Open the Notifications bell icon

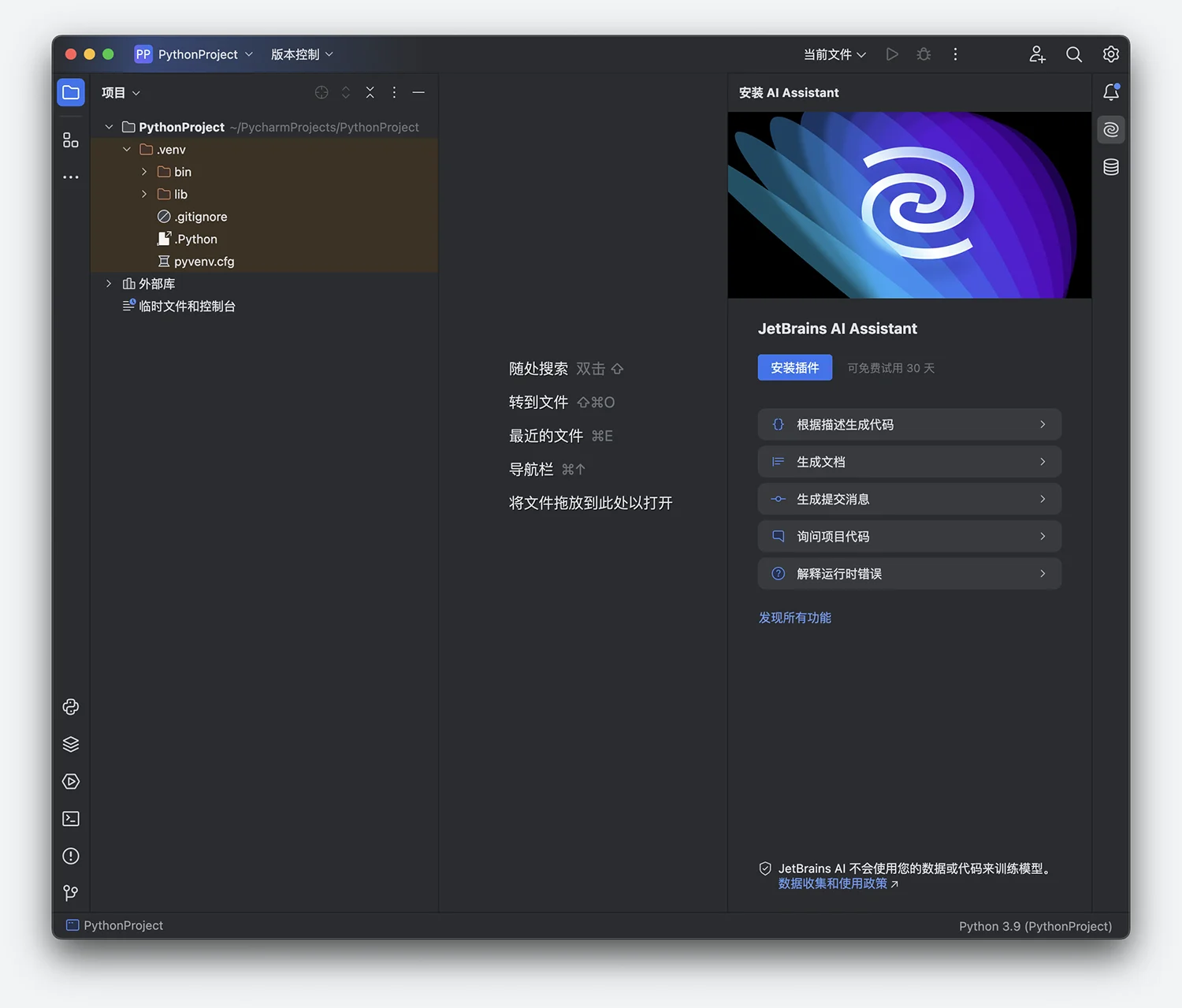click(x=1111, y=92)
